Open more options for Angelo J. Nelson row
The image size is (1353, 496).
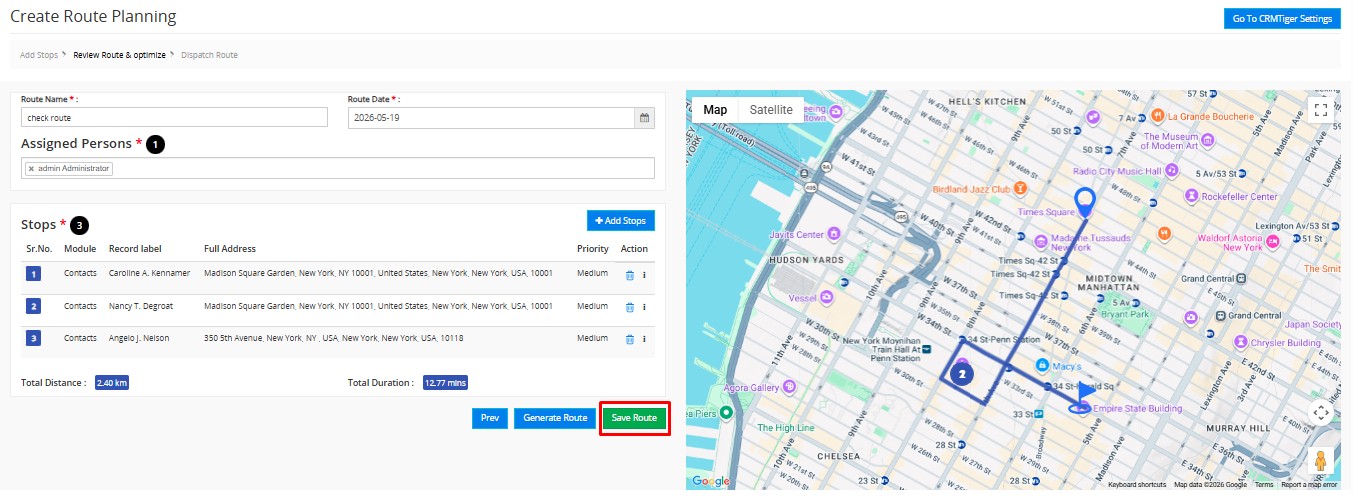click(x=644, y=339)
